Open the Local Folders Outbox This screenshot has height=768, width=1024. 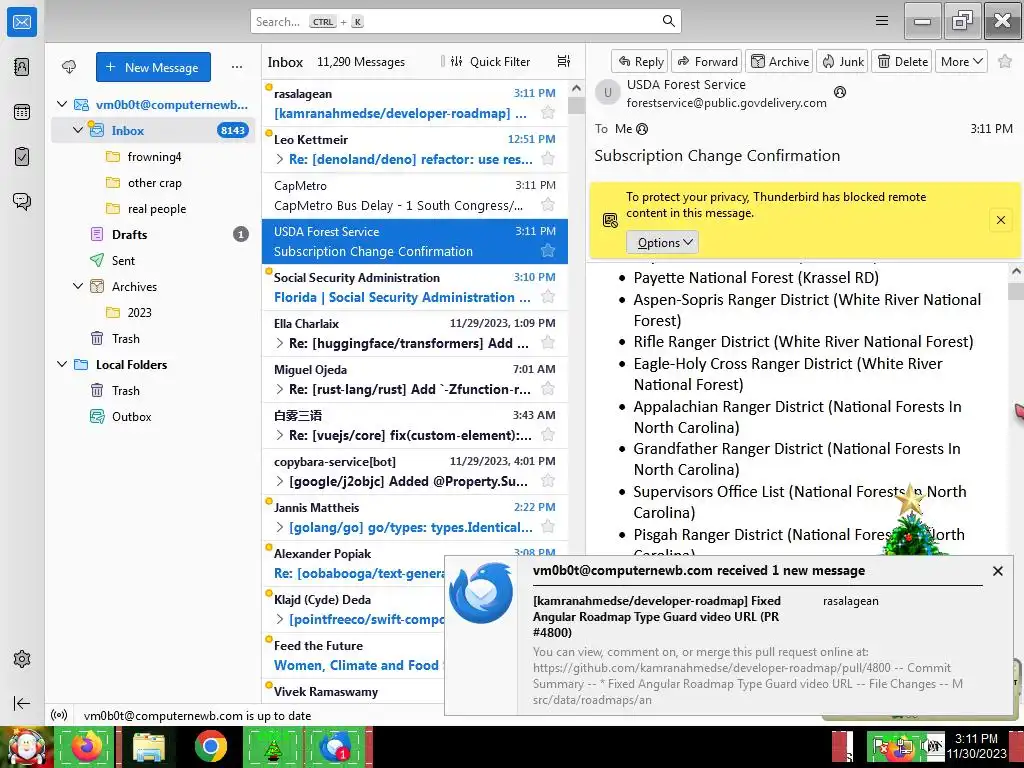153,416
